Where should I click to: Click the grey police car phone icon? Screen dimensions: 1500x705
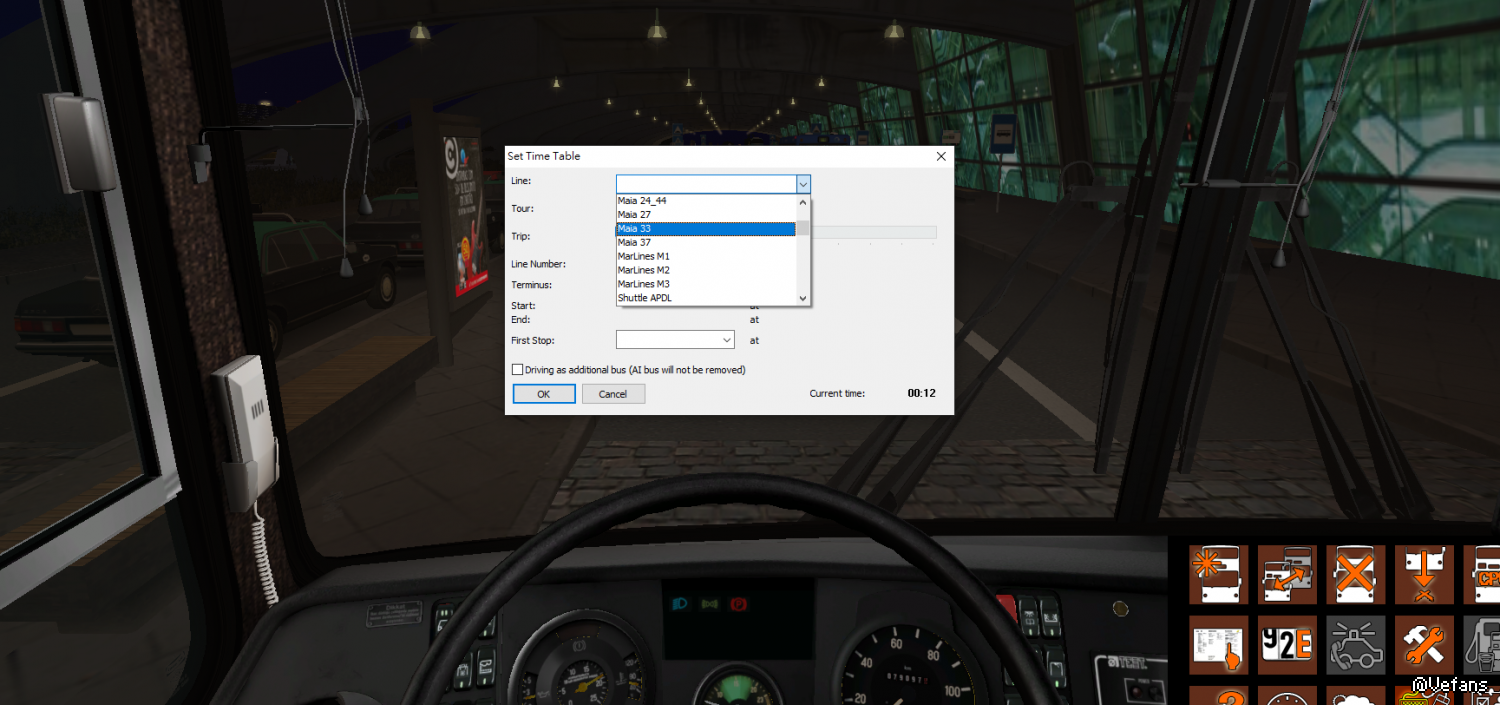click(x=1355, y=645)
